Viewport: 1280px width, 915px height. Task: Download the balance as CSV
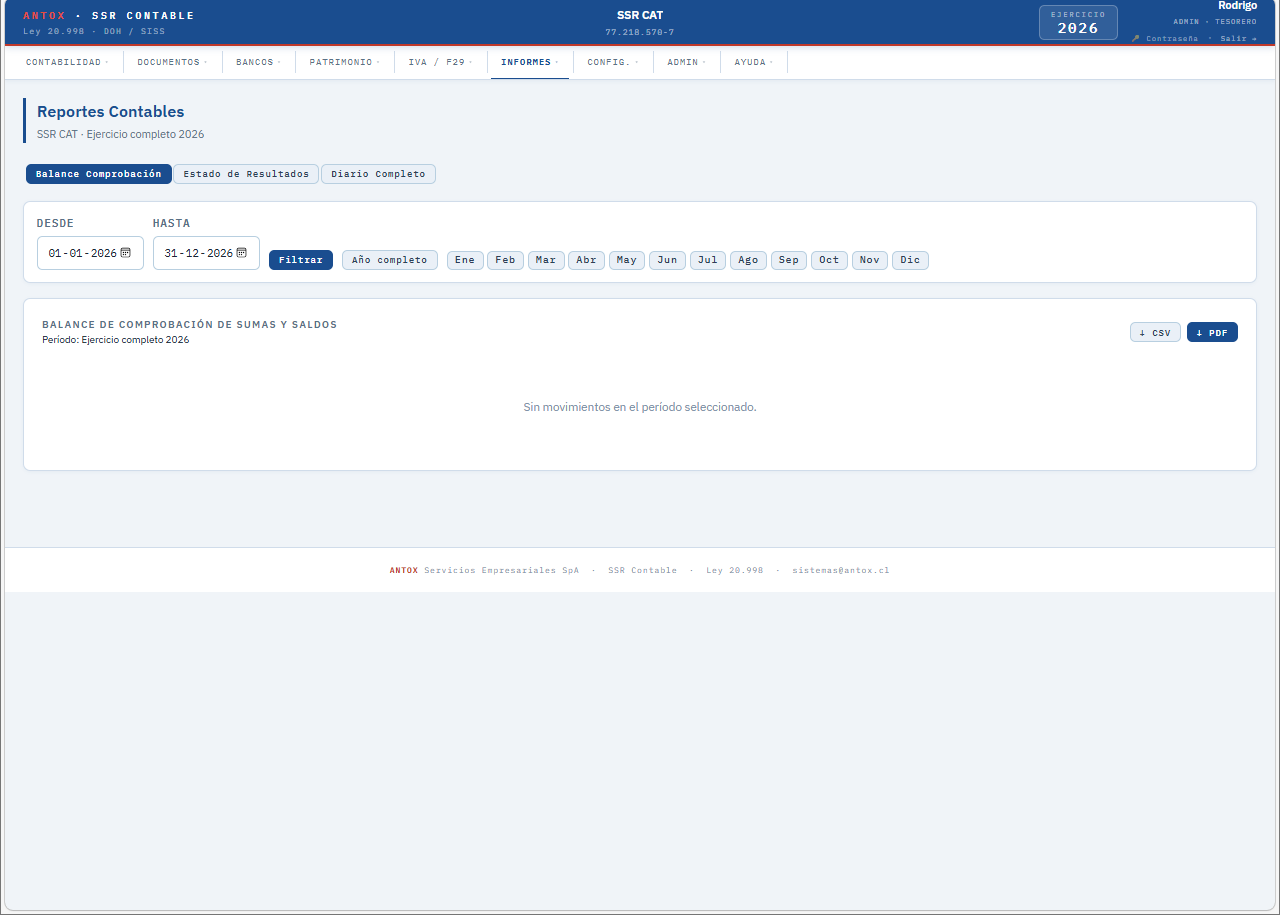[x=1155, y=333]
